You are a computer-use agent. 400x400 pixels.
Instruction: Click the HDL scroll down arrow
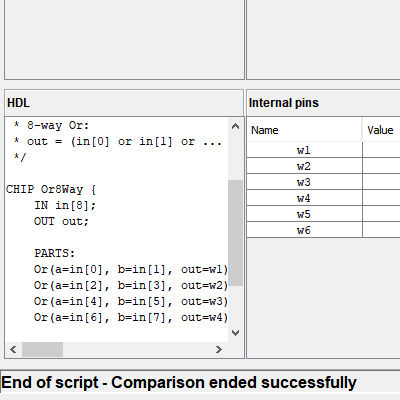pyautogui.click(x=235, y=333)
